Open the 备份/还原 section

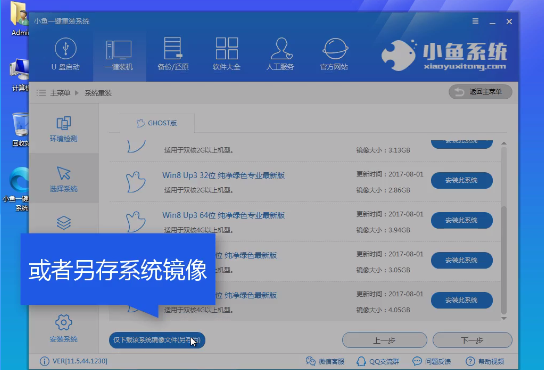(173, 54)
